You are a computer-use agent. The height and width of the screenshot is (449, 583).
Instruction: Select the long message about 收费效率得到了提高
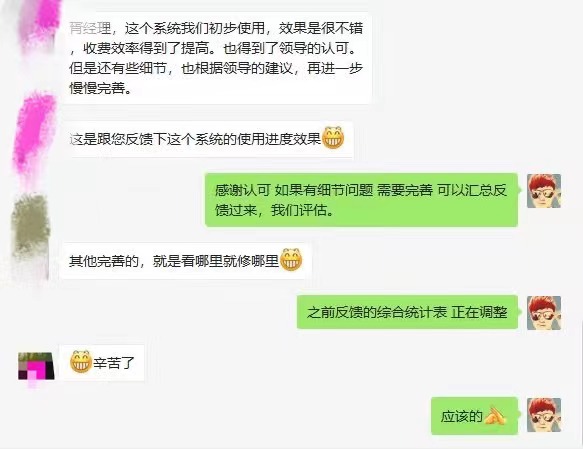pyautogui.click(x=218, y=58)
